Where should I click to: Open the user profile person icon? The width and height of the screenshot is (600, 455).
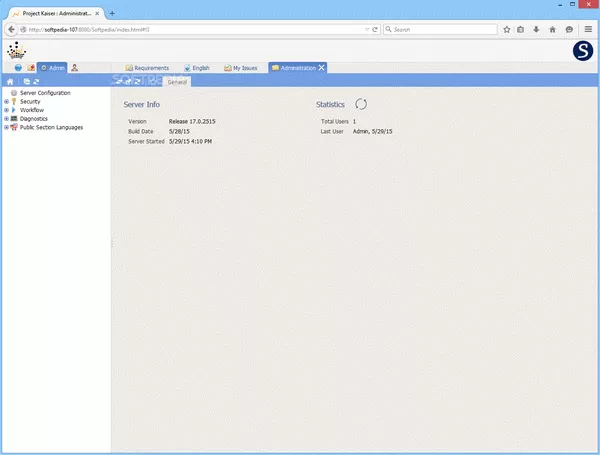75,68
